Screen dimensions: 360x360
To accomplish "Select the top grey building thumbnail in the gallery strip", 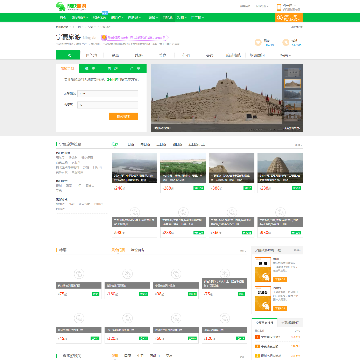I will click(x=293, y=72).
